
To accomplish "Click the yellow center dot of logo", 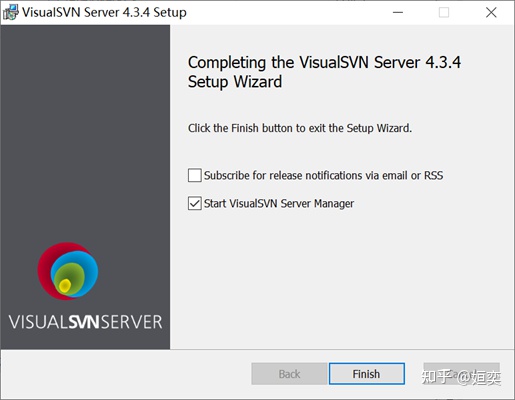I will click(x=65, y=286).
